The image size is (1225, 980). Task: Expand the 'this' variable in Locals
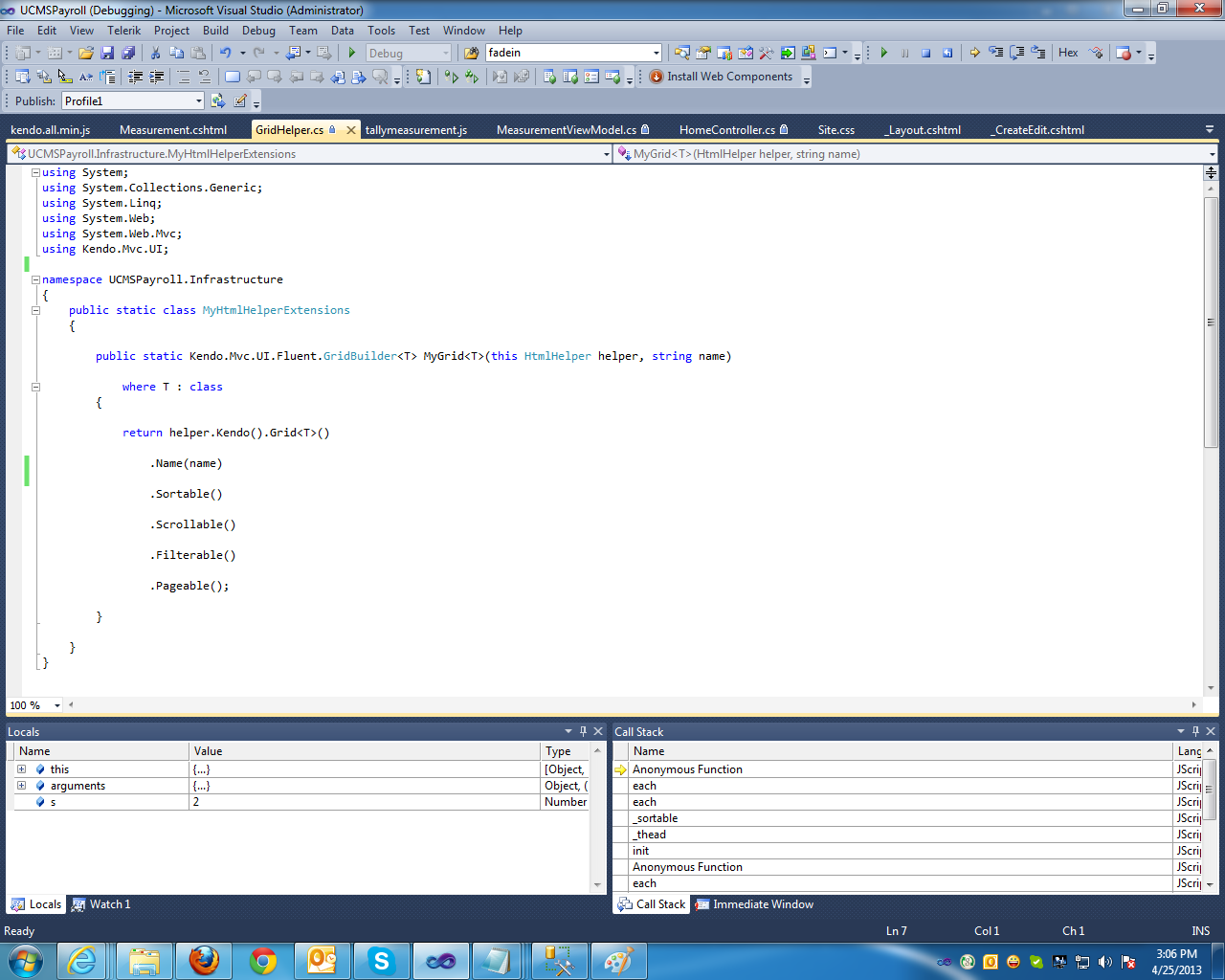(x=21, y=769)
